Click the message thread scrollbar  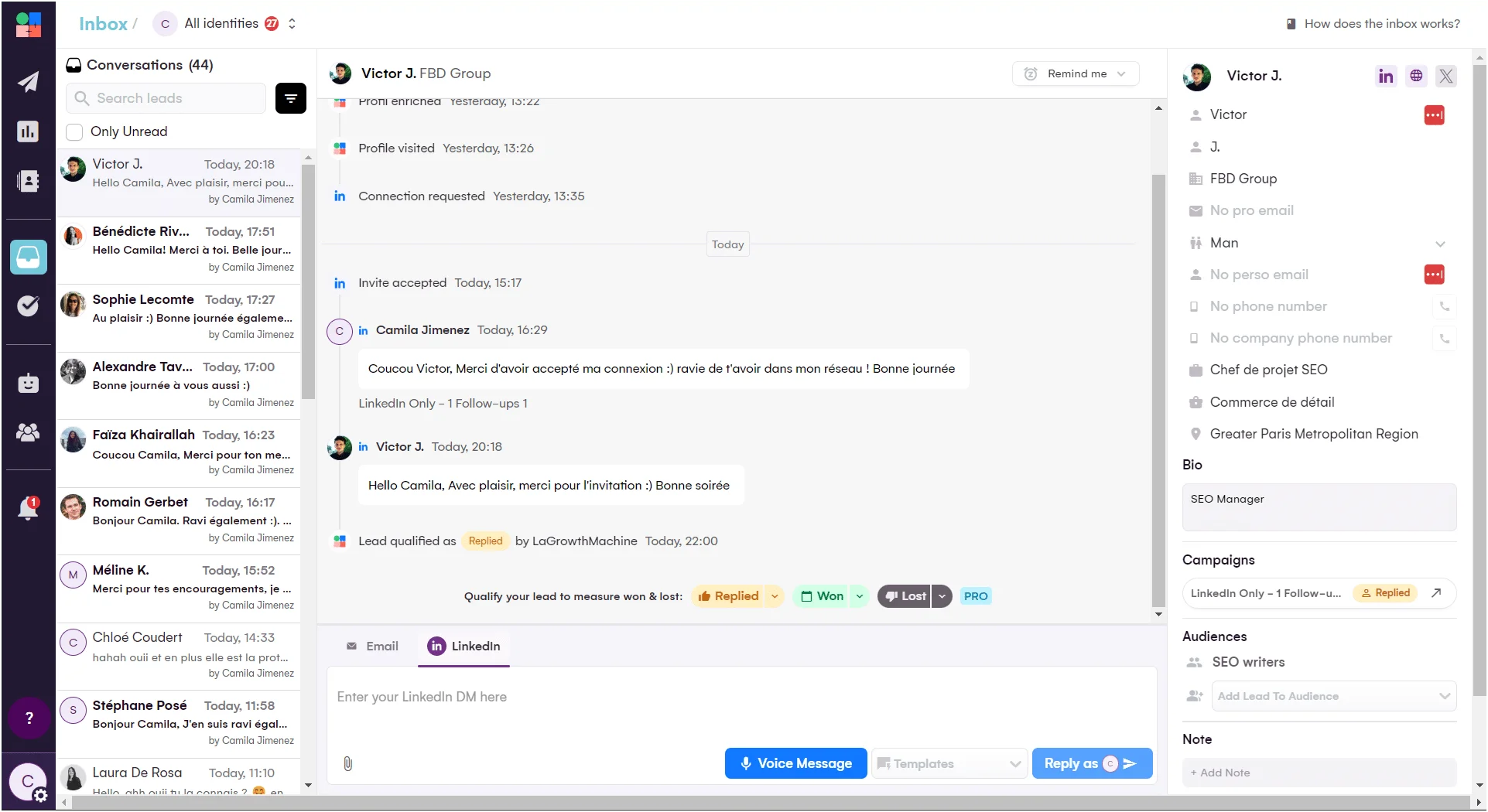[1158, 391]
